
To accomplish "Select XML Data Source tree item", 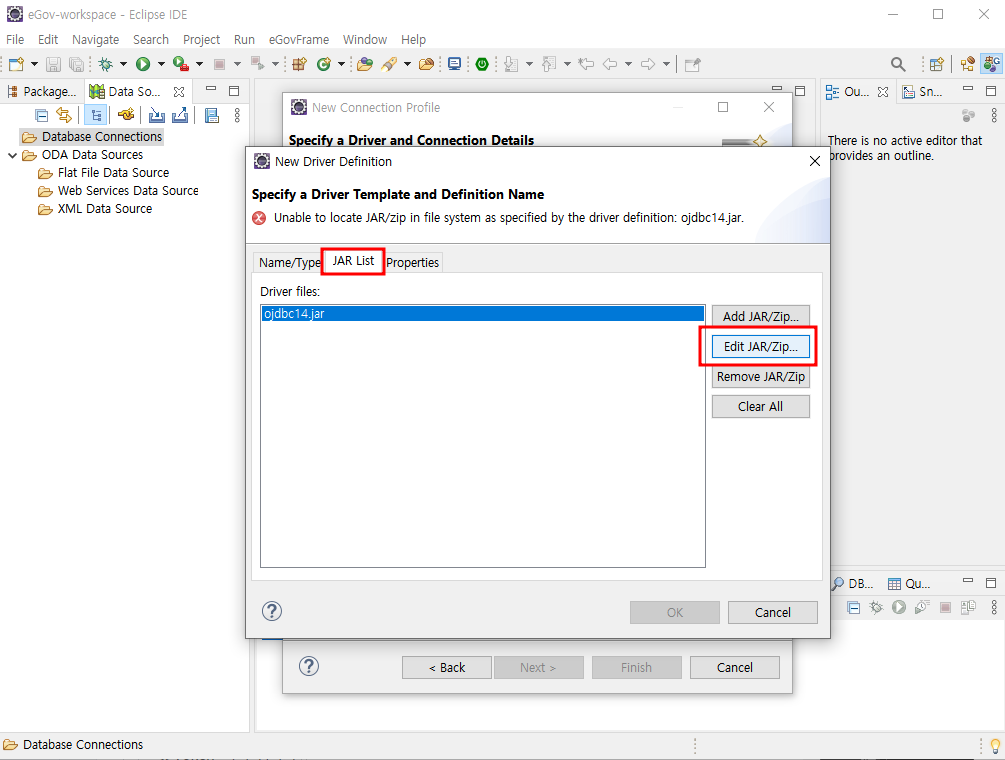I will coord(96,209).
